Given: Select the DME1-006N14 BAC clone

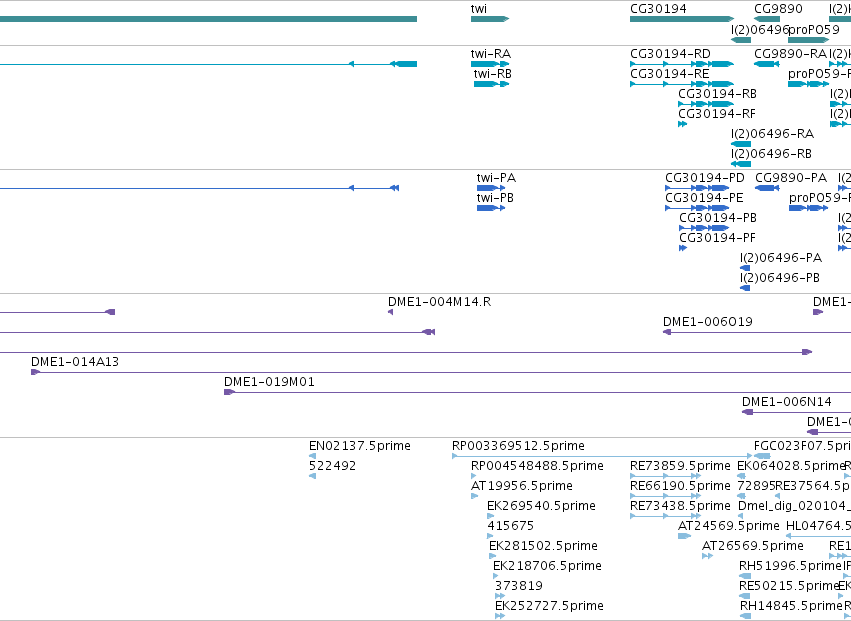Looking at the screenshot, I should (796, 413).
